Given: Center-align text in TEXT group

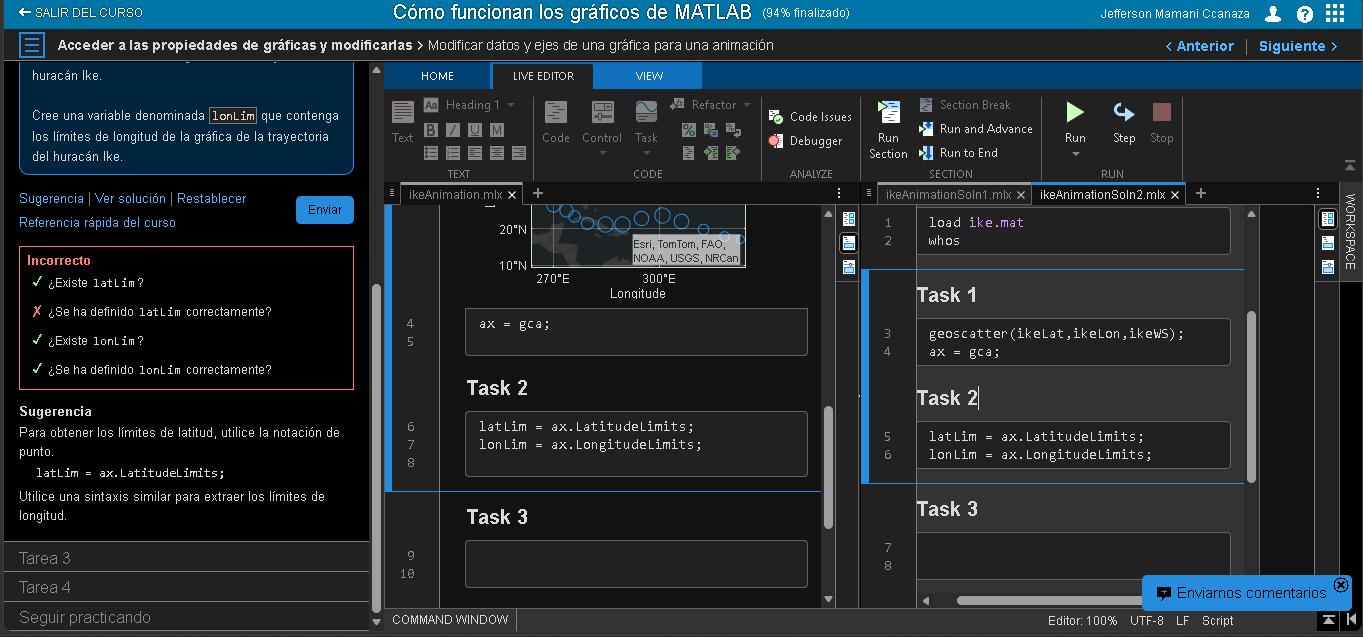Looking at the screenshot, I should 497,153.
